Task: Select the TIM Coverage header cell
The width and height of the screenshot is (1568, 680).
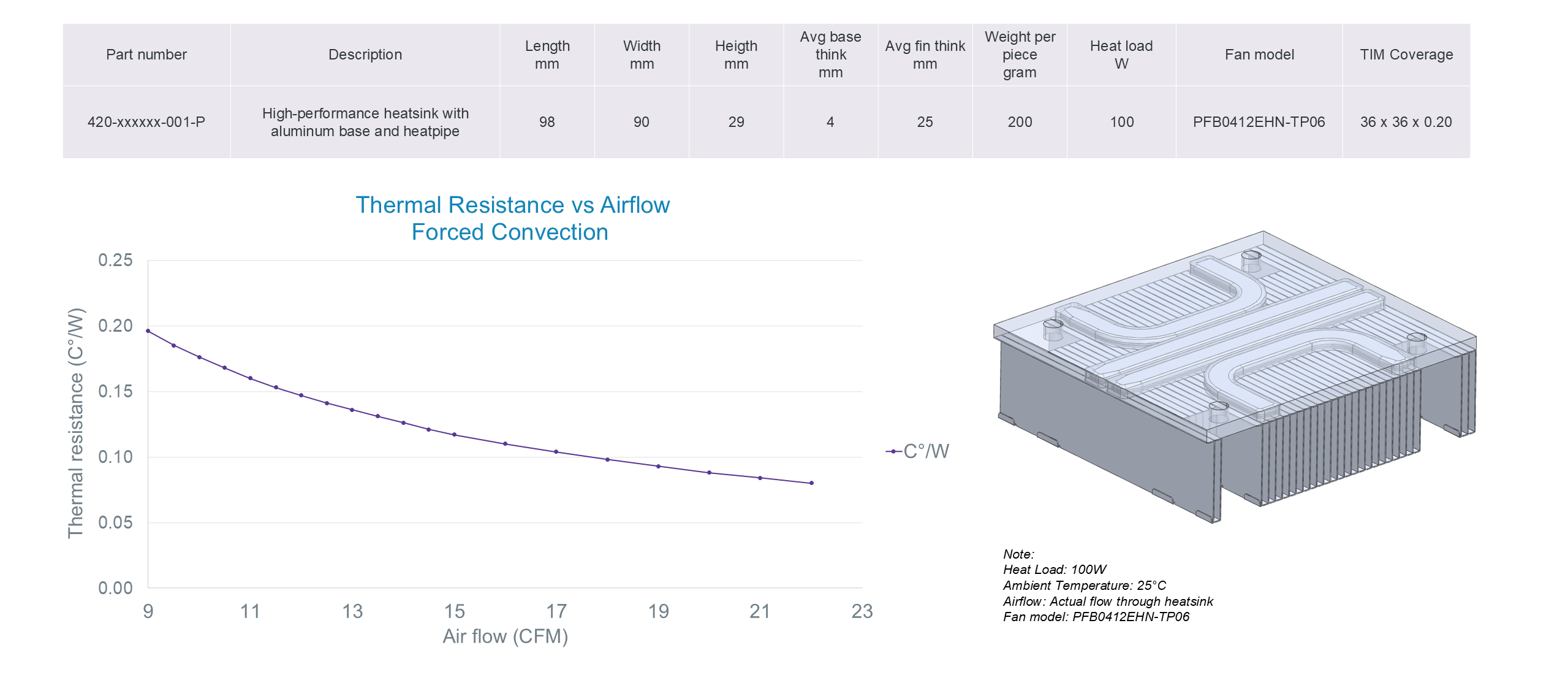Action: (1406, 55)
